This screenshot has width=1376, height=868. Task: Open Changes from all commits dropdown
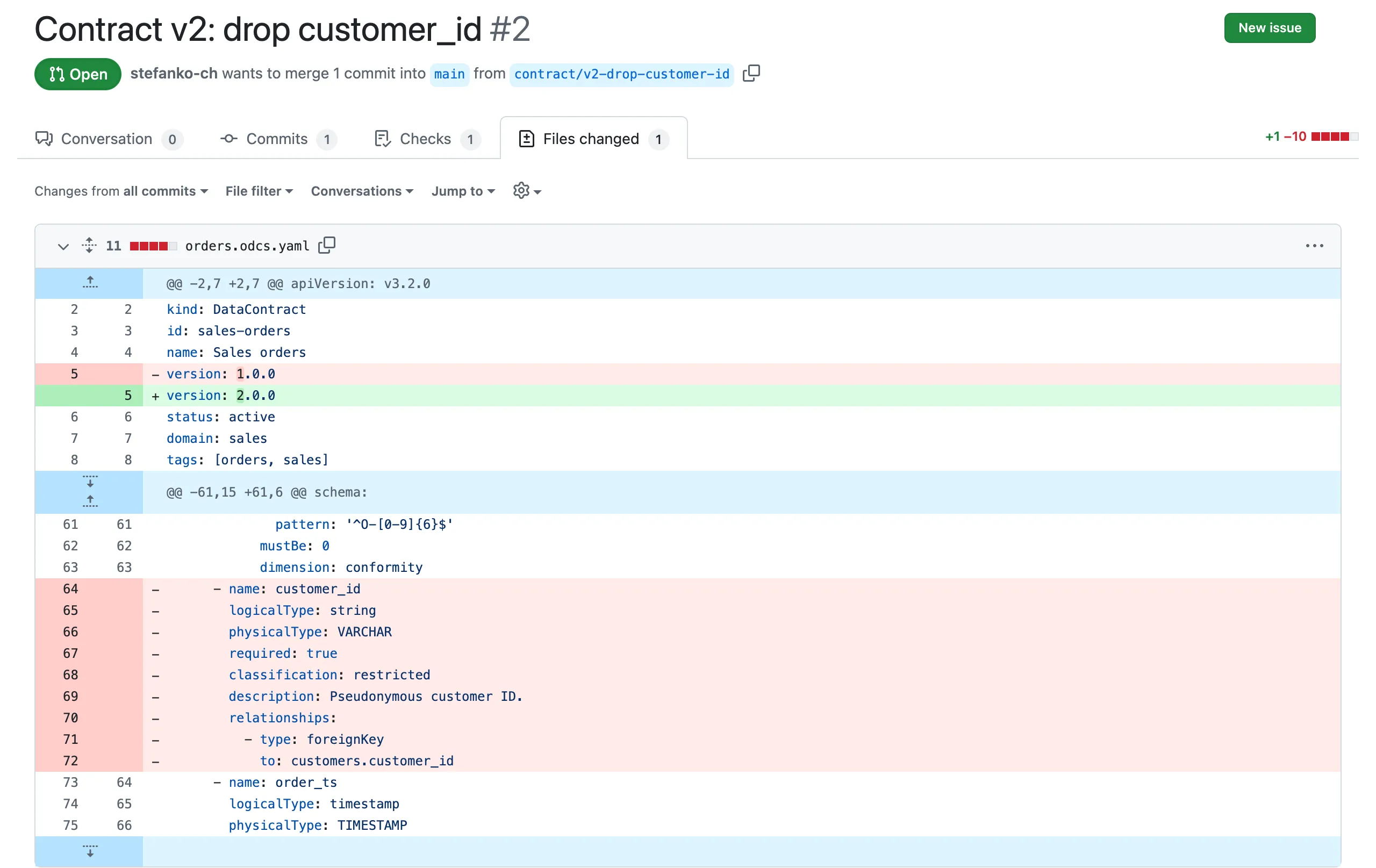coord(121,191)
